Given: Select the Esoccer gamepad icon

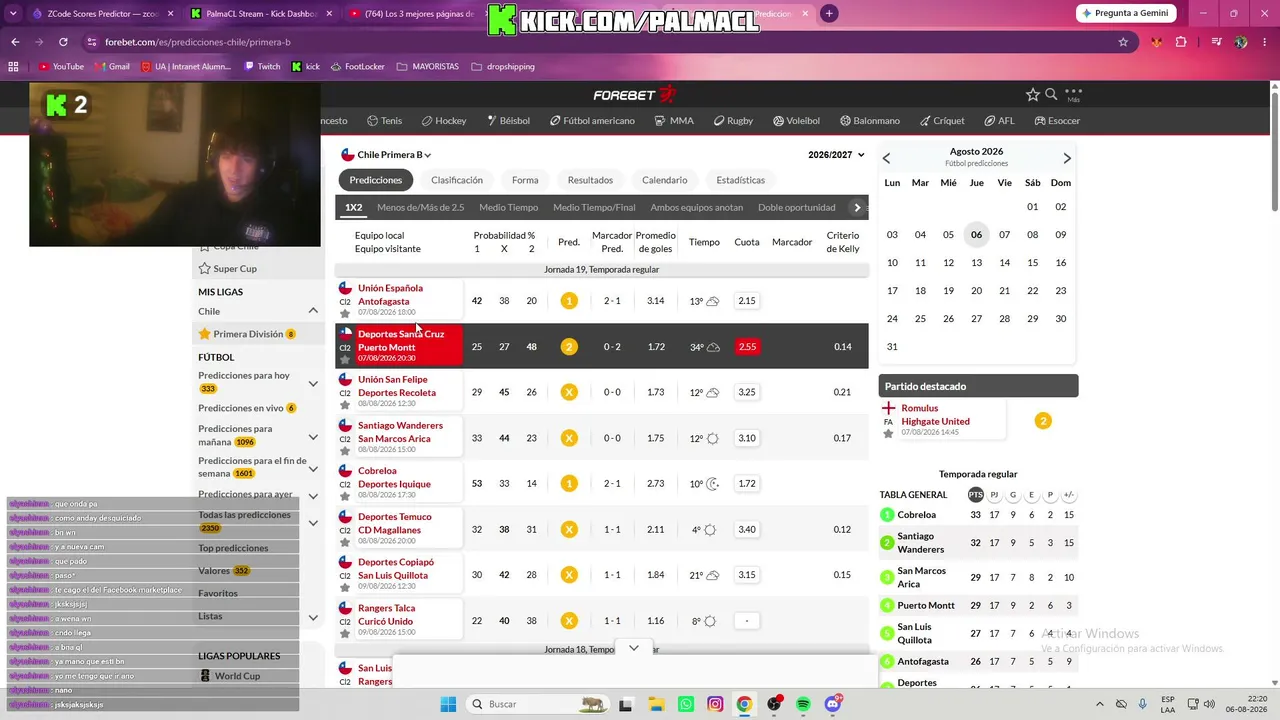Looking at the screenshot, I should tap(1040, 121).
